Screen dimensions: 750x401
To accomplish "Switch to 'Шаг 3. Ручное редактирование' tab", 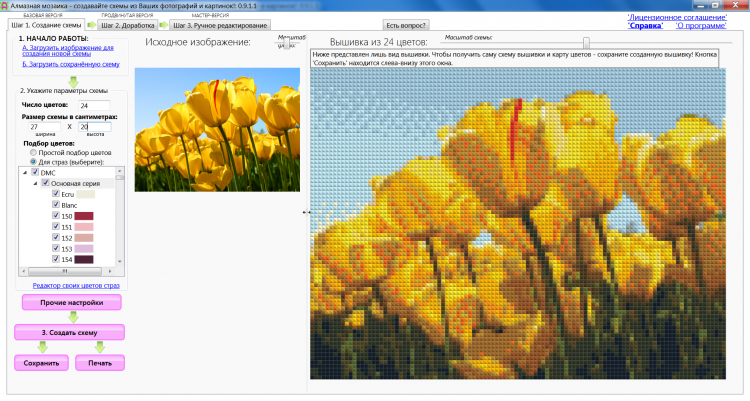I will pyautogui.click(x=220, y=25).
